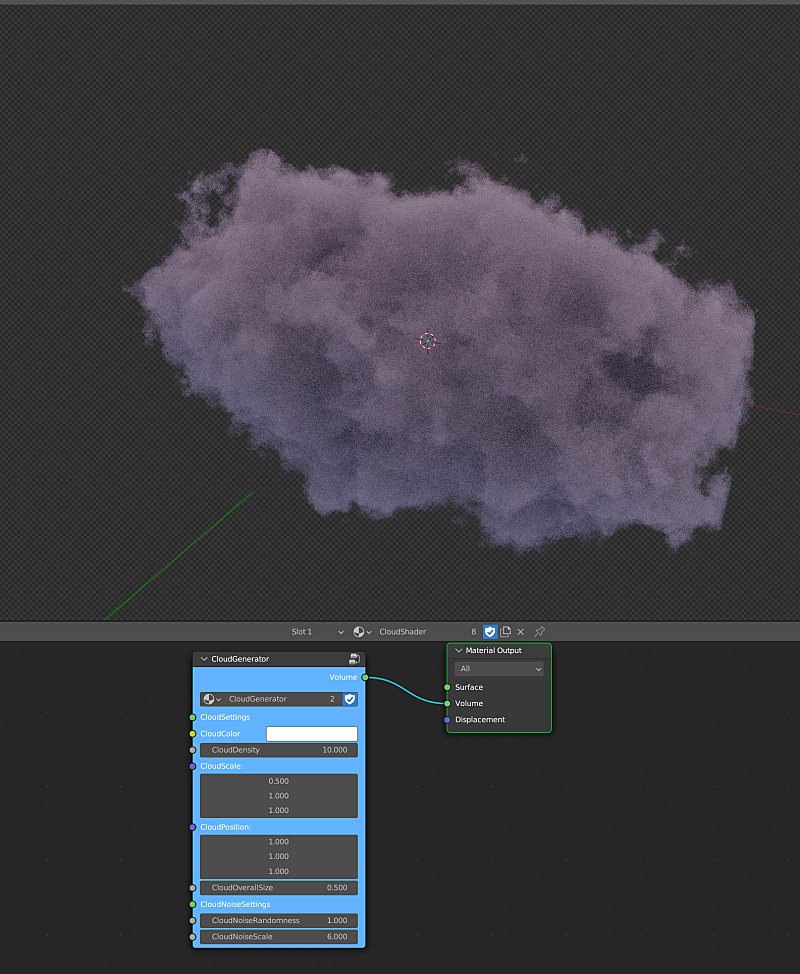The width and height of the screenshot is (800, 974).
Task: Open the white CloudColor swatch
Action: pos(311,734)
